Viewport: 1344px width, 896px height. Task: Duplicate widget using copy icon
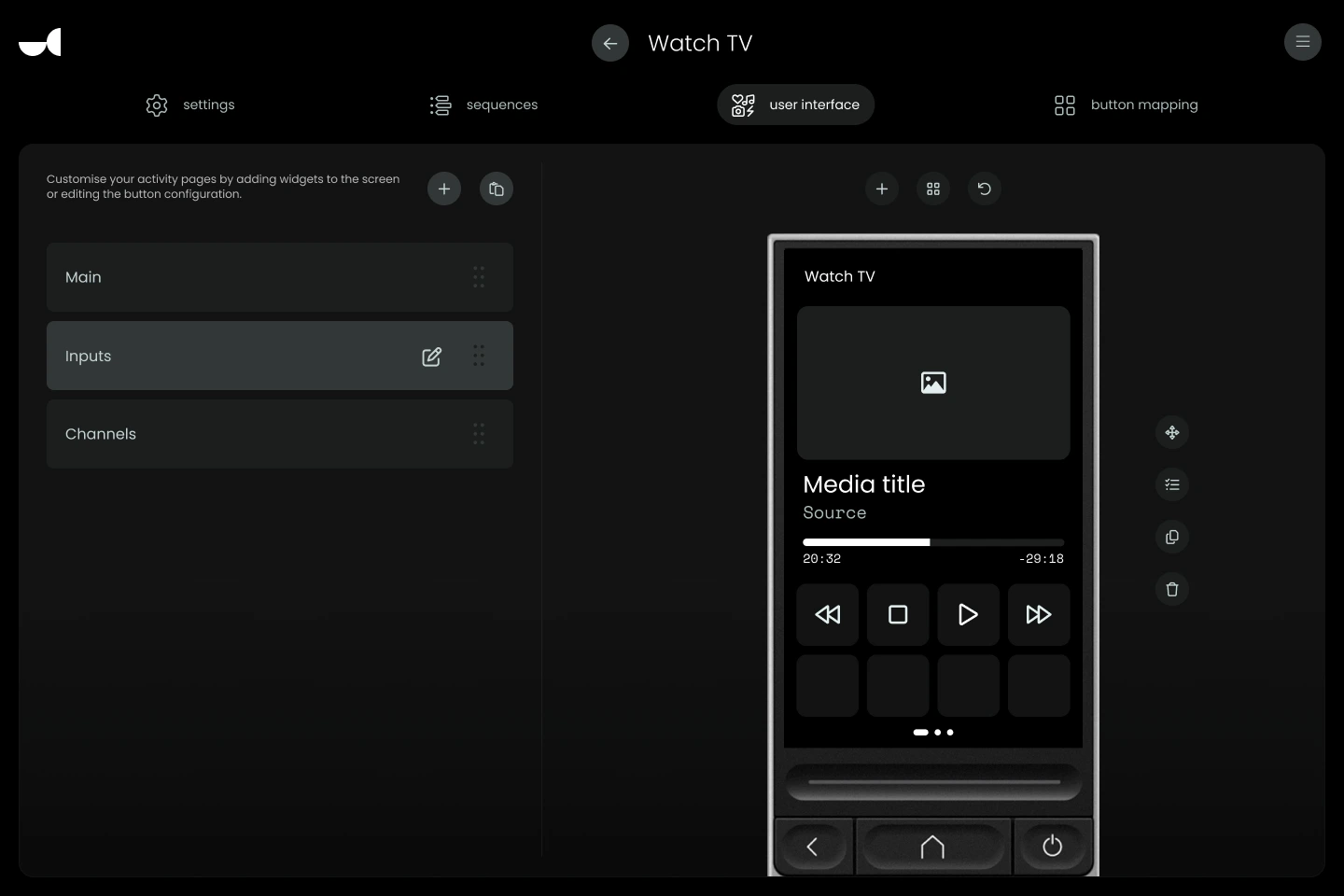[1172, 537]
